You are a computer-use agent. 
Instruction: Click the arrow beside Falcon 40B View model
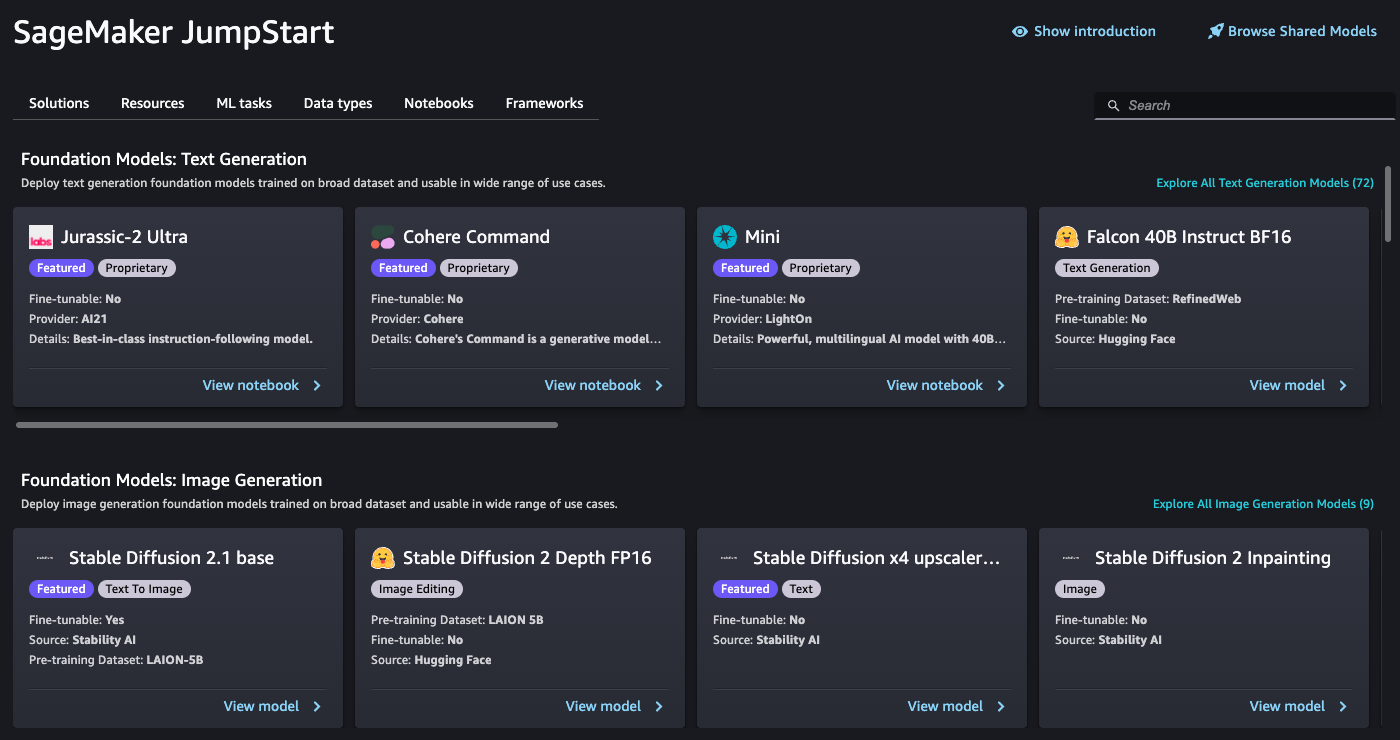[x=1343, y=385]
